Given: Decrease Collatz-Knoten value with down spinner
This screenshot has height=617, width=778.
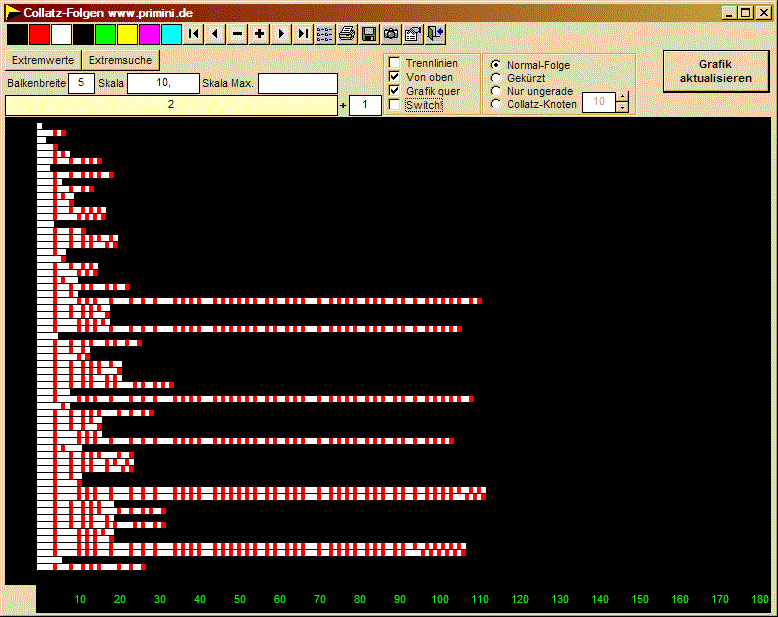Looking at the screenshot, I should click(622, 107).
